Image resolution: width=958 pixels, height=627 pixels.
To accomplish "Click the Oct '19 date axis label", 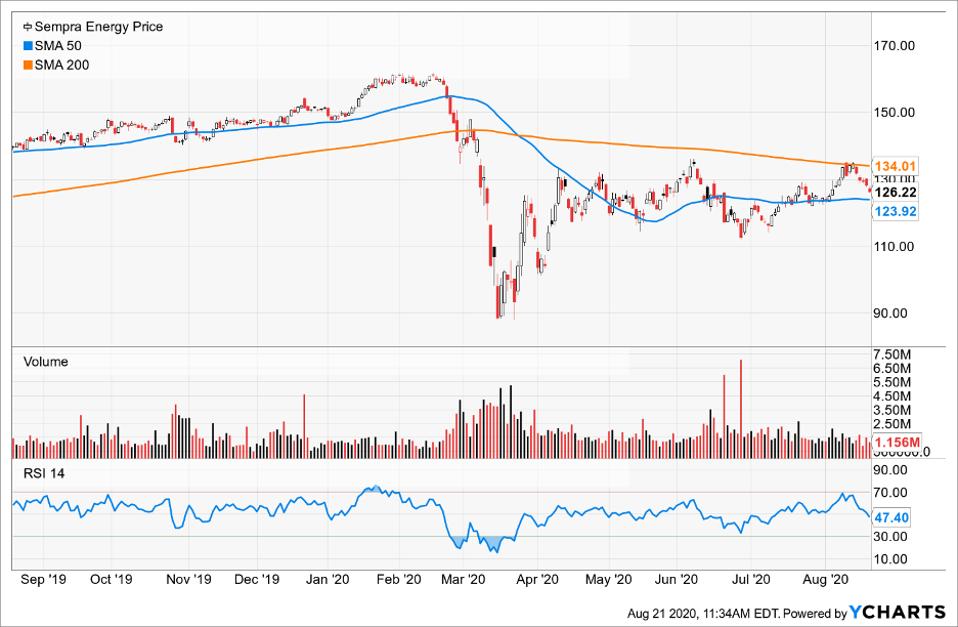I will pos(111,579).
